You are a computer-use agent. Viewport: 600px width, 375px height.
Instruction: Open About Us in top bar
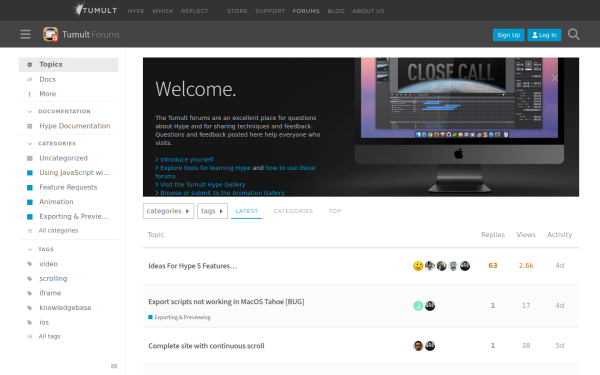[x=368, y=11]
